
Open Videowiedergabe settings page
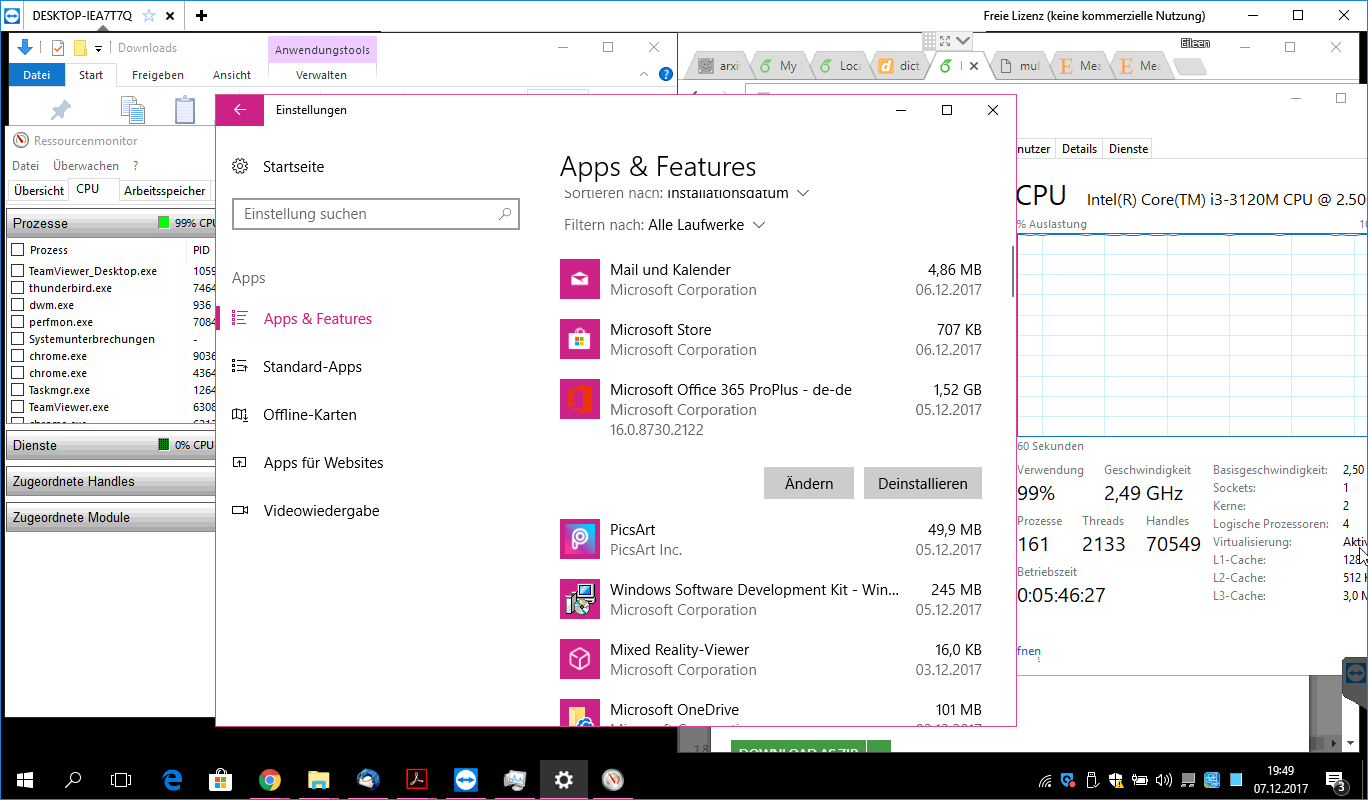pyautogui.click(x=321, y=511)
